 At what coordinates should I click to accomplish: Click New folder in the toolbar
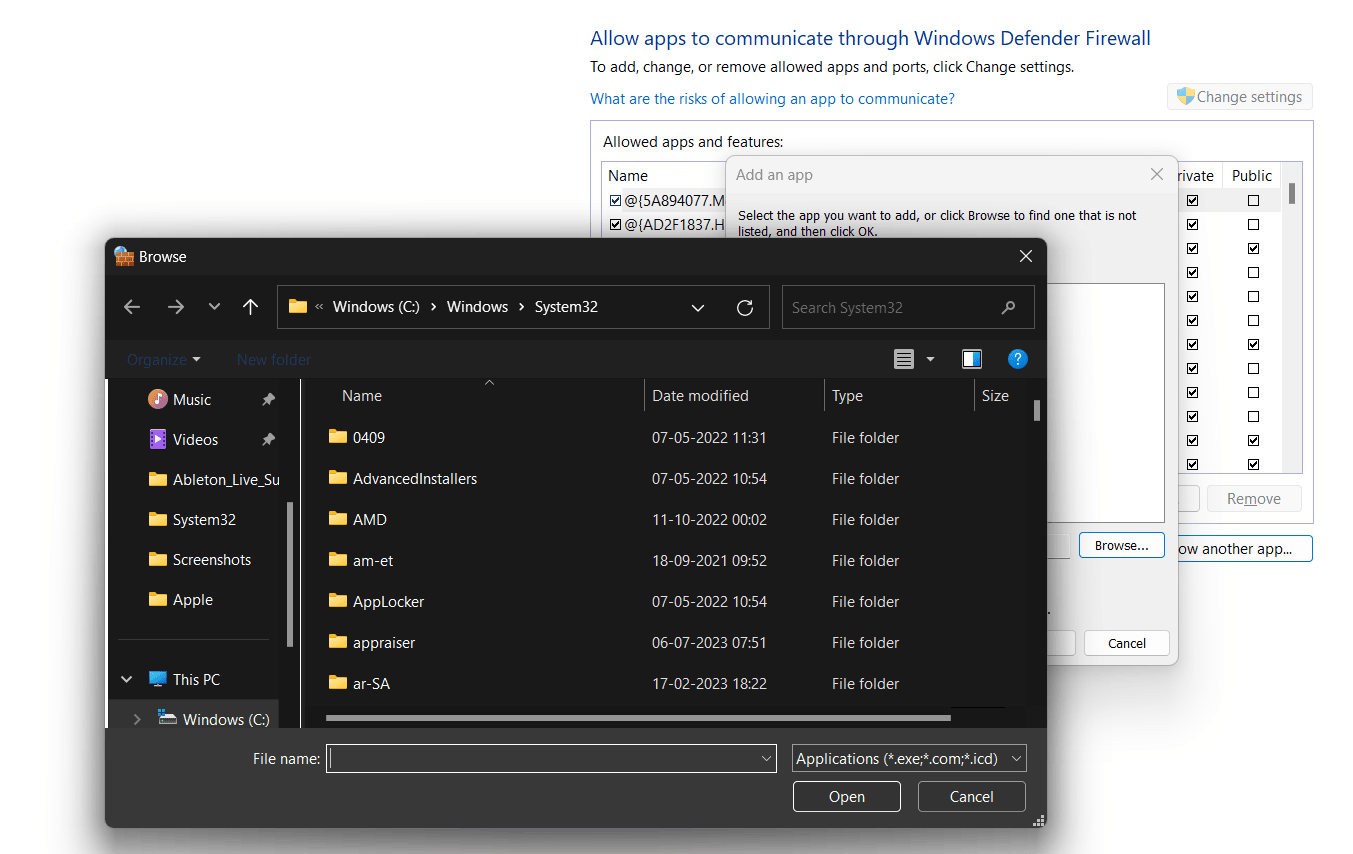pos(273,358)
